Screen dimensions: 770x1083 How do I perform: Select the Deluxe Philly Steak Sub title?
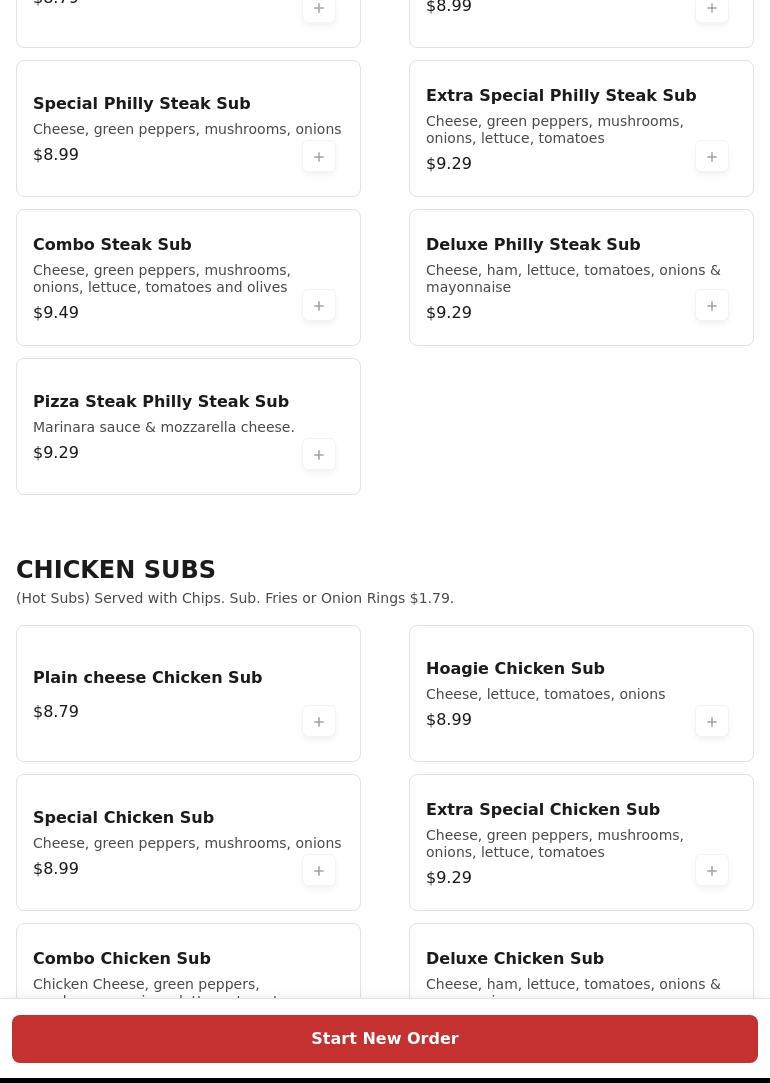(533, 245)
